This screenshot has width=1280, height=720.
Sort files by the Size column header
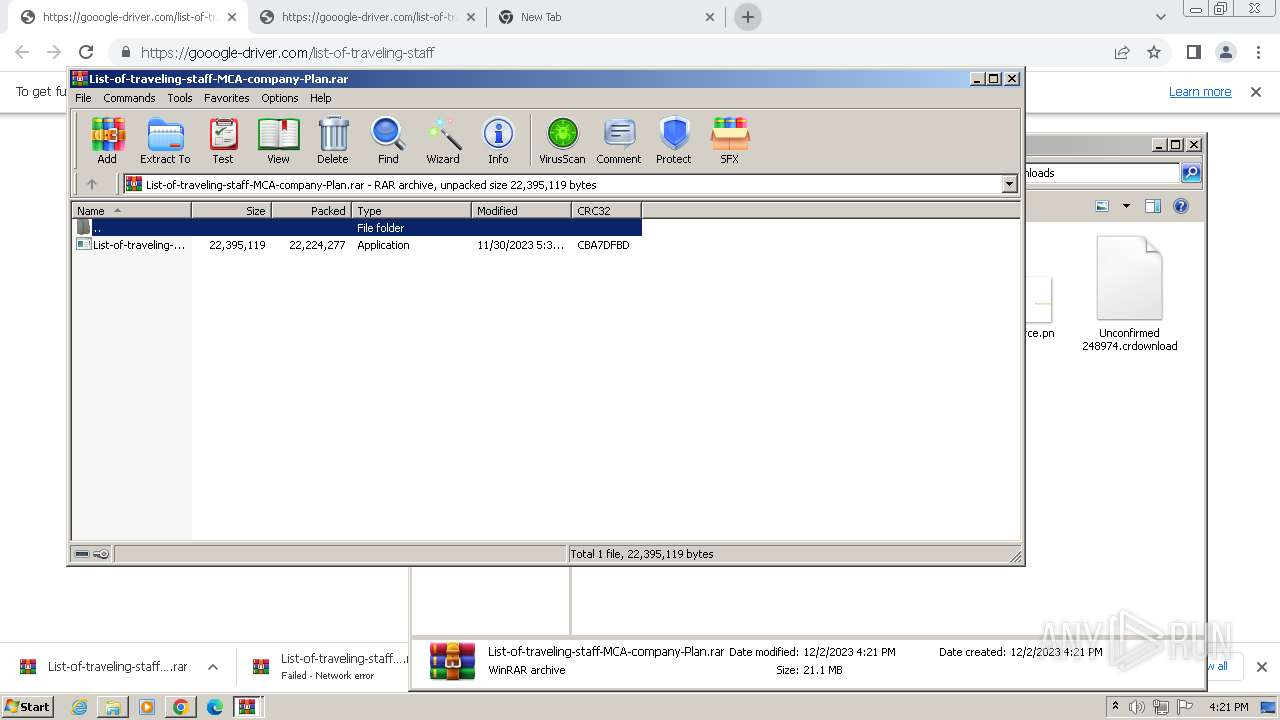click(x=231, y=211)
